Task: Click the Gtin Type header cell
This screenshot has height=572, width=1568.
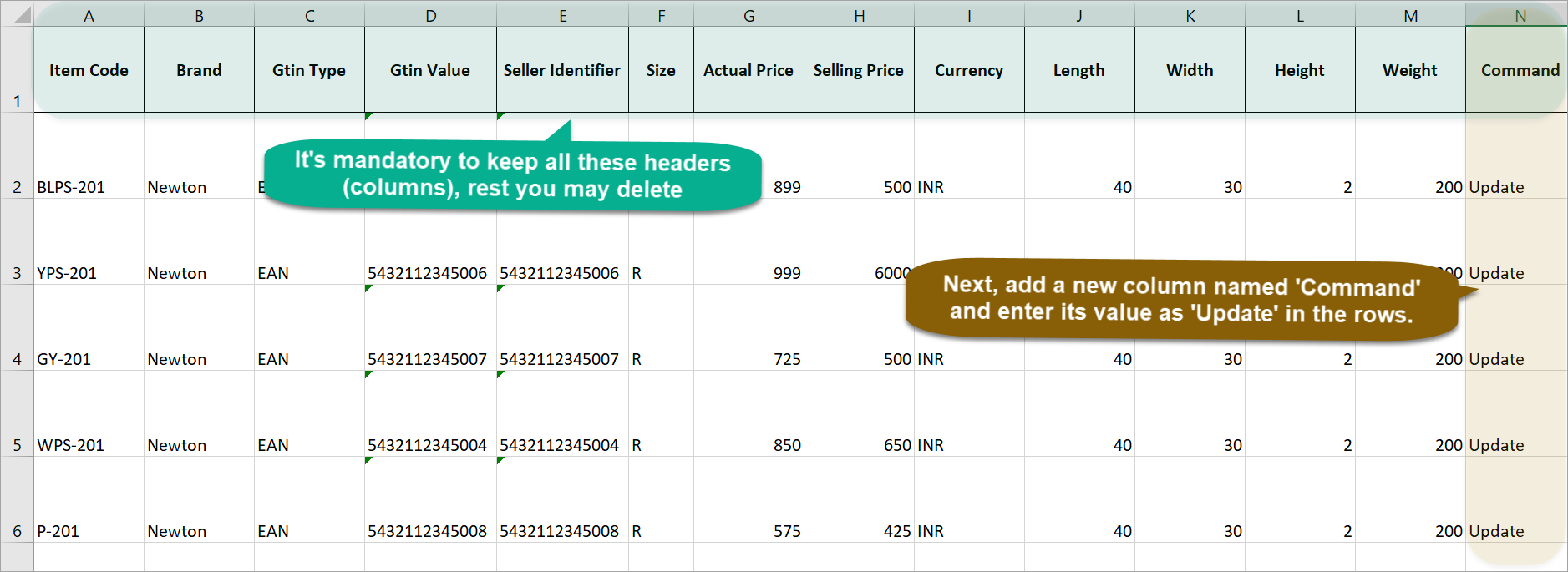Action: pos(309,70)
